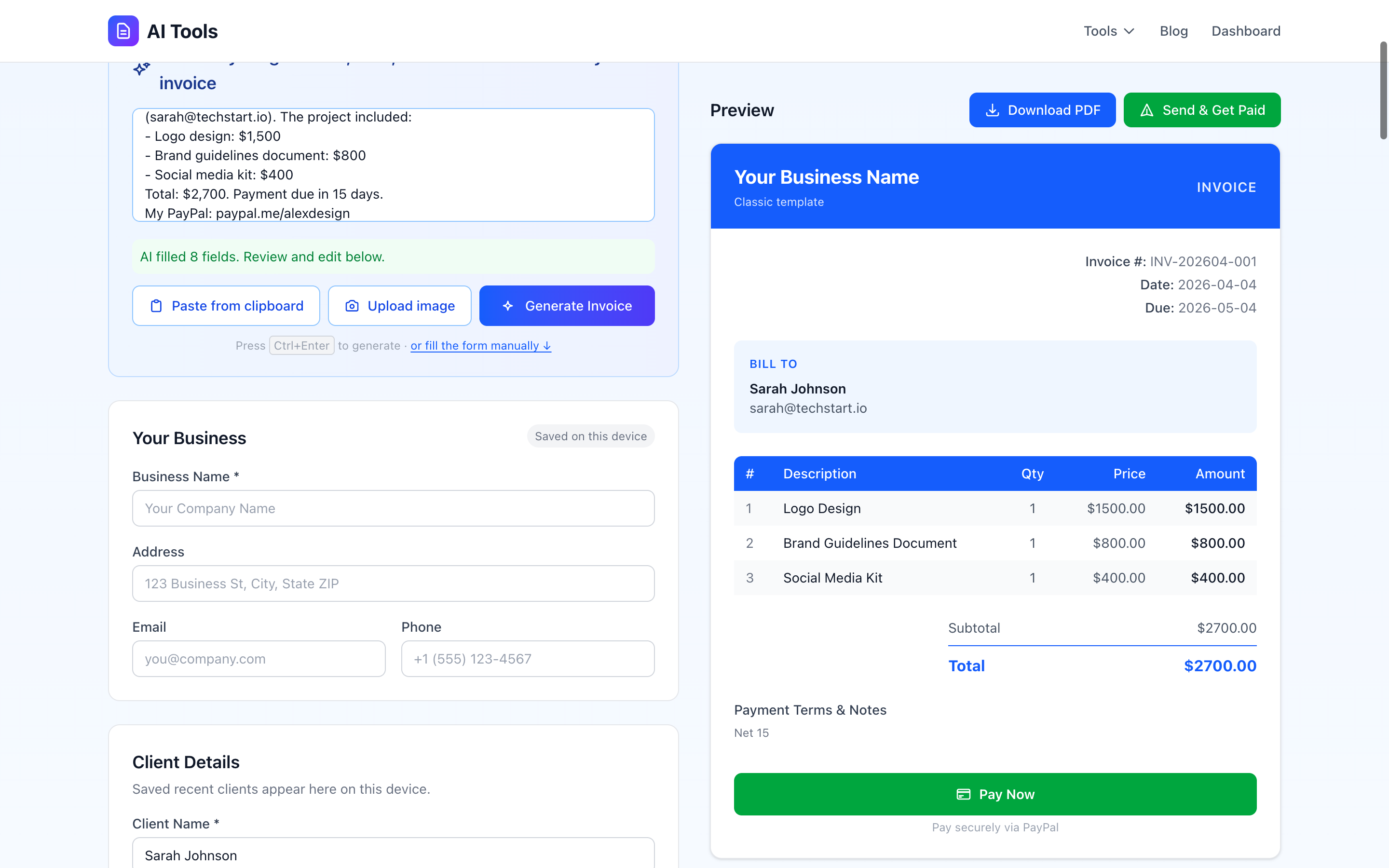Open the Blog page
1389x868 pixels.
(1174, 31)
